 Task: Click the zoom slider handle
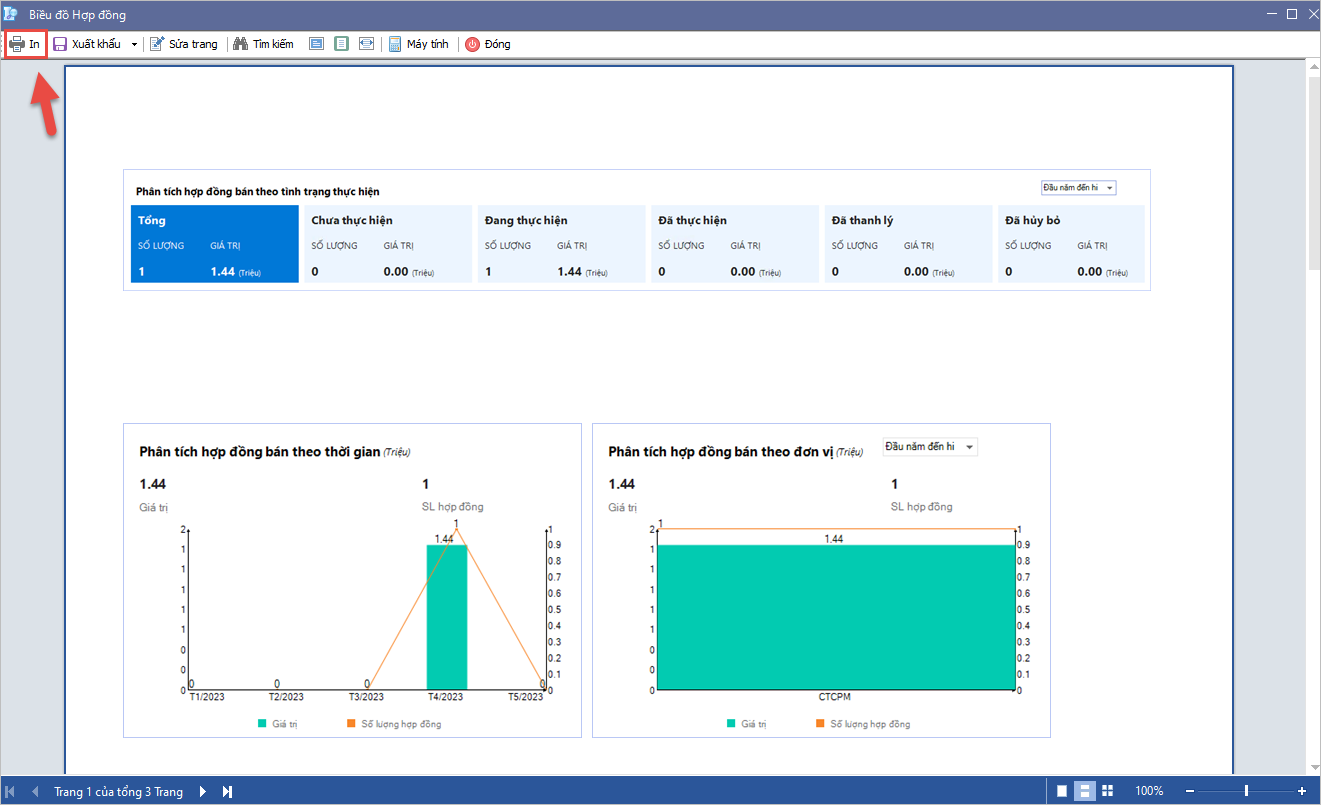point(1246,791)
